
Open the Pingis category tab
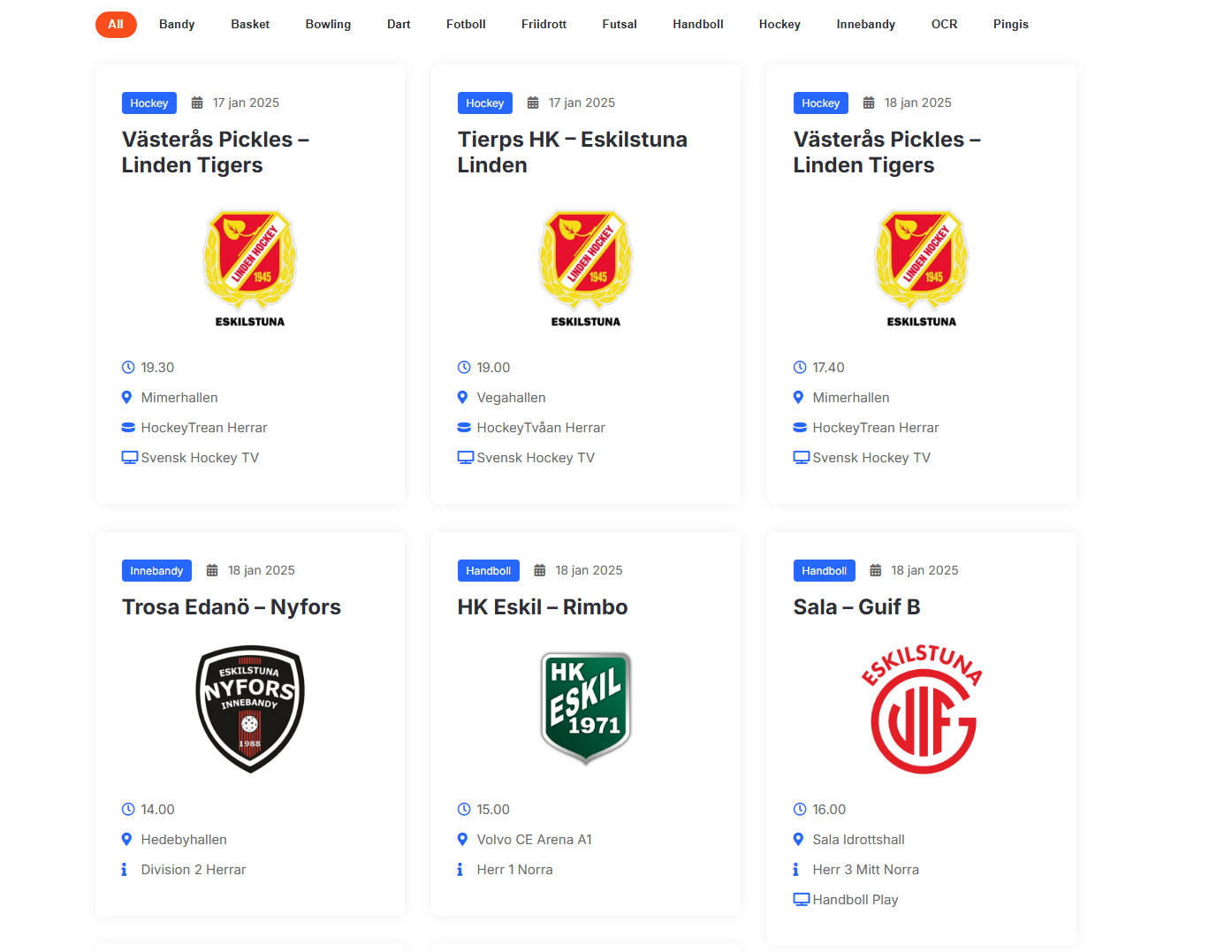1010,25
